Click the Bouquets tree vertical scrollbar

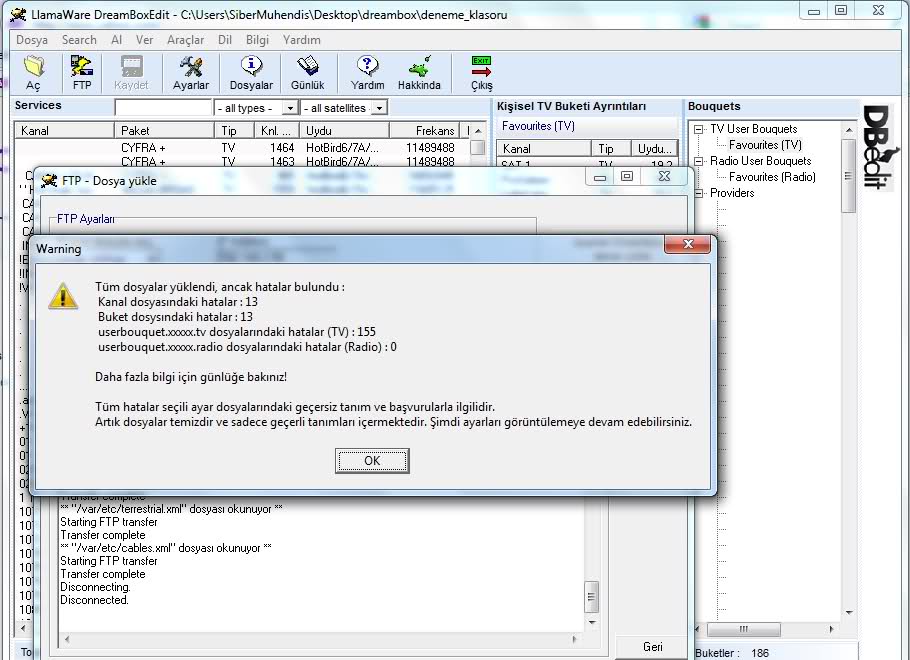[x=848, y=176]
